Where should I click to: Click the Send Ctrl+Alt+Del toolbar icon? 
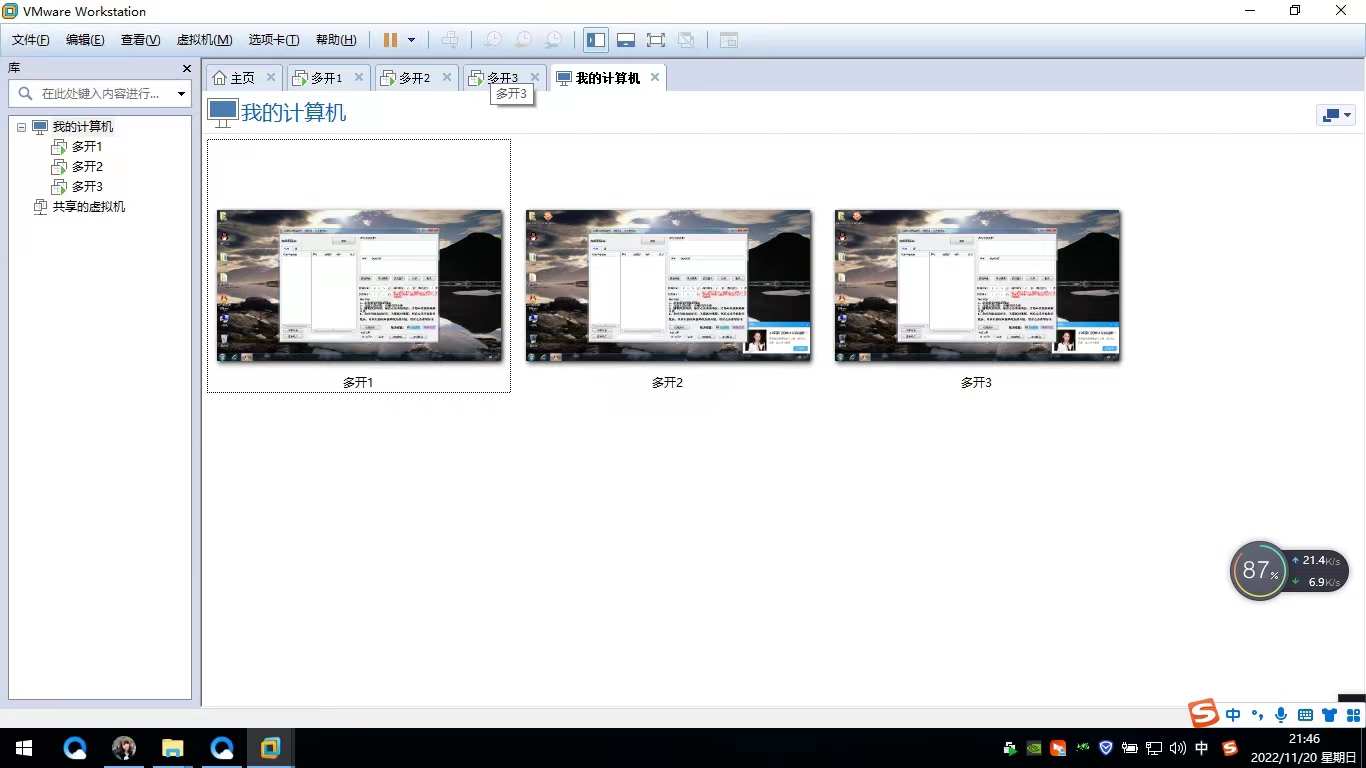click(x=450, y=40)
